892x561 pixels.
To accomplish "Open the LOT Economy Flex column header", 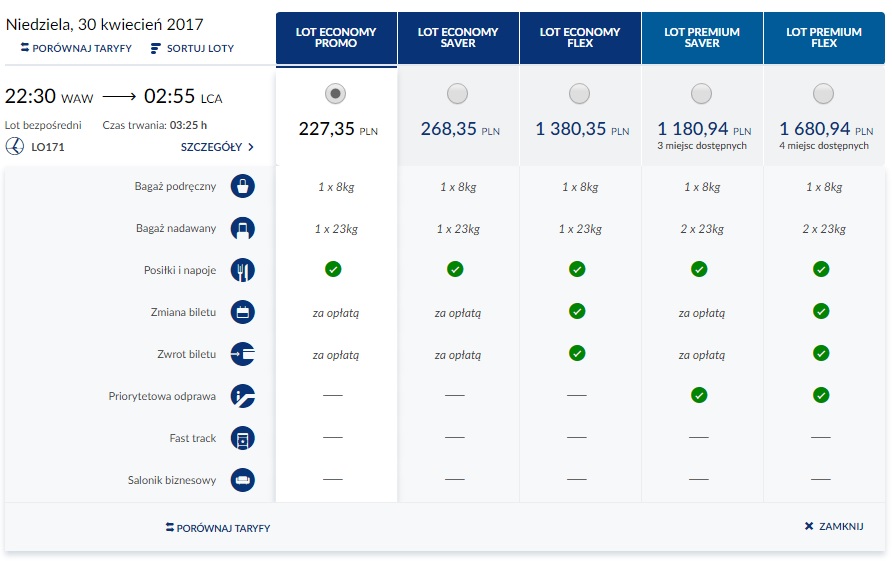I will pyautogui.click(x=580, y=38).
